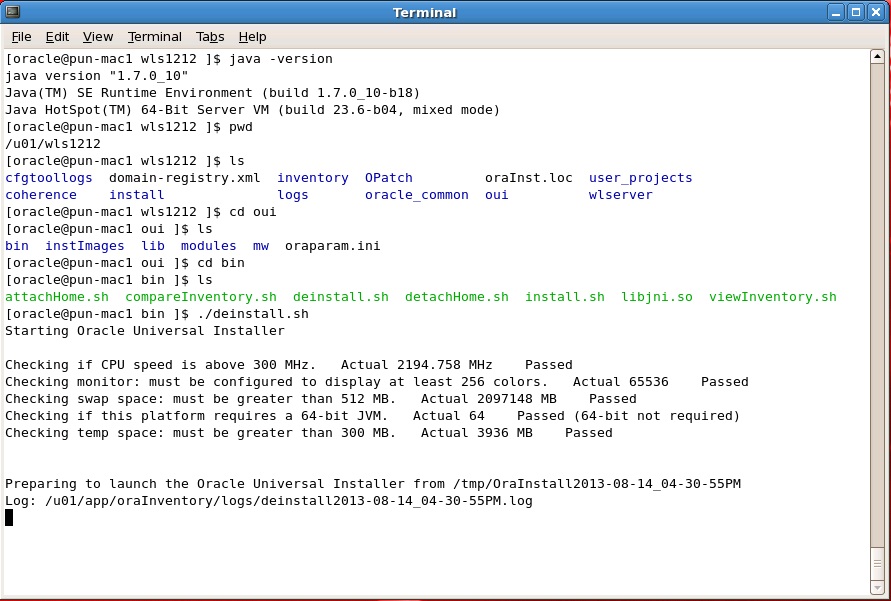Click 'Actual 2097148 MB' swap value
Viewport: 891px width, 601px height.
point(489,399)
